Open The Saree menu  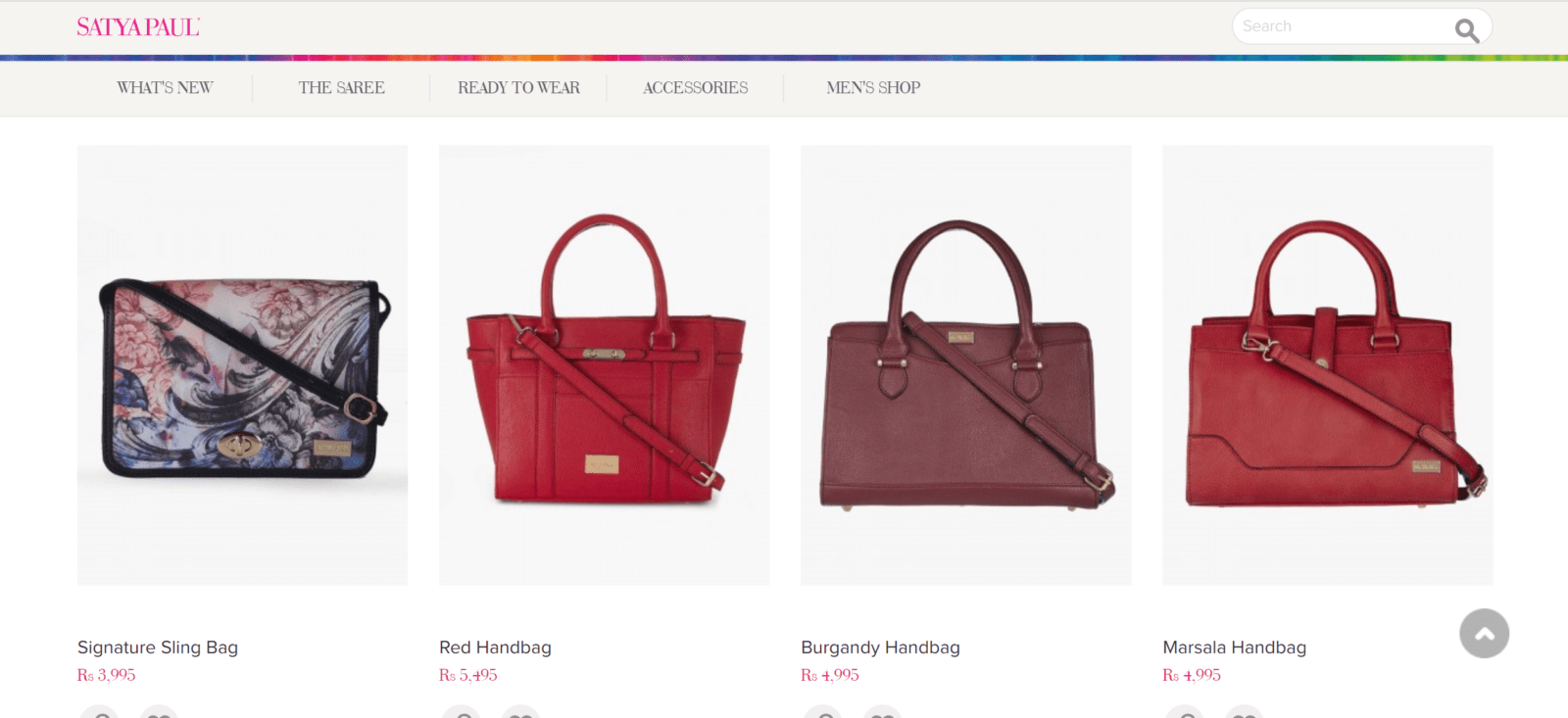coord(341,87)
